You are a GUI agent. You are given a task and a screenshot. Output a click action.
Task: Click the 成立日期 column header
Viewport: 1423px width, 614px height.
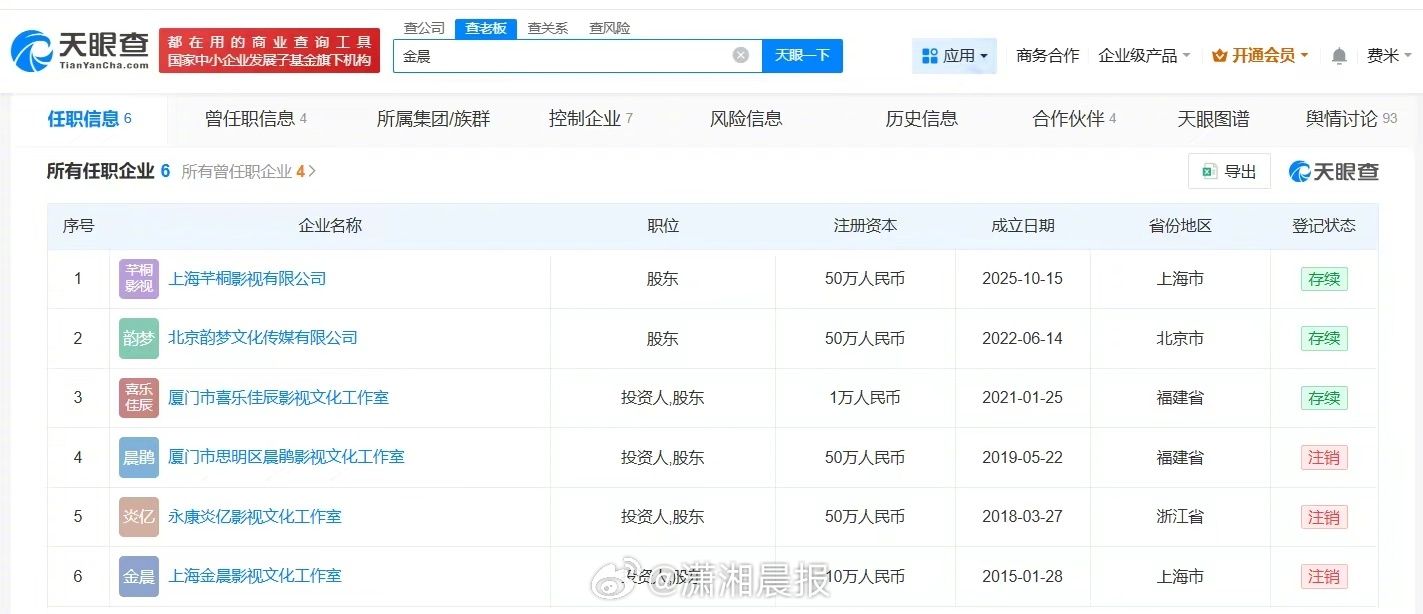coord(1022,226)
